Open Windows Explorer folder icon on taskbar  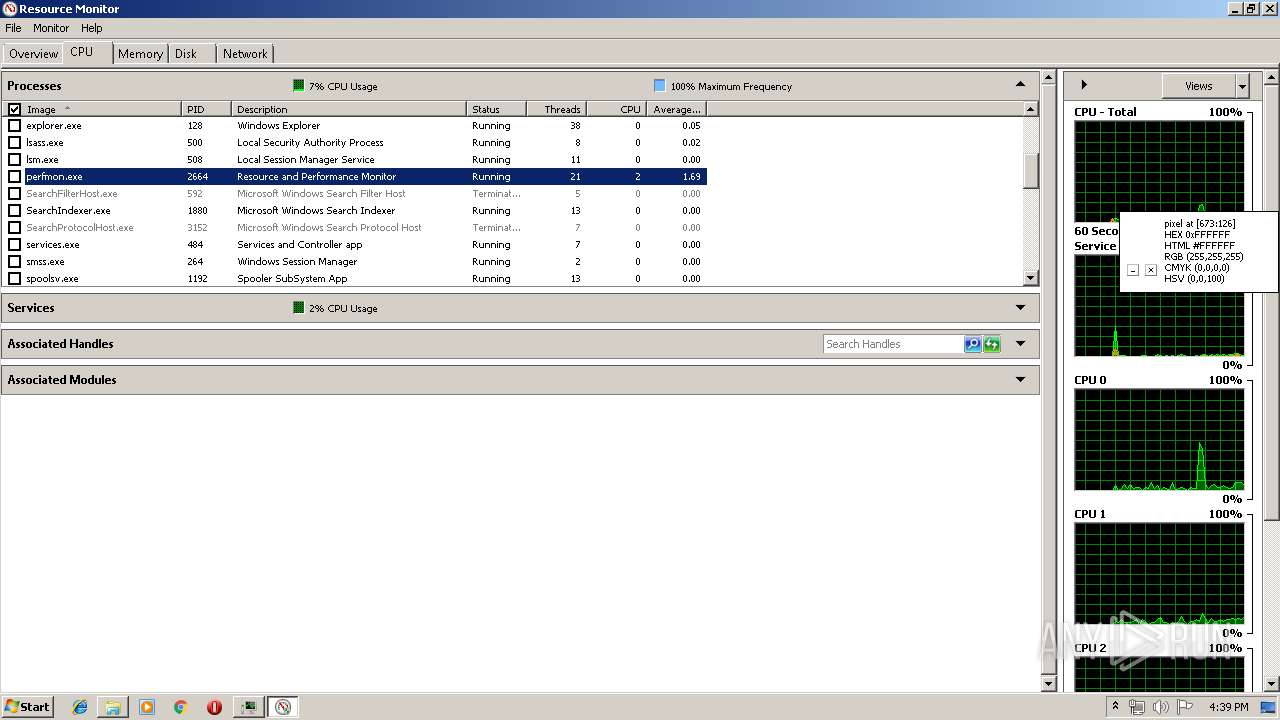point(113,707)
